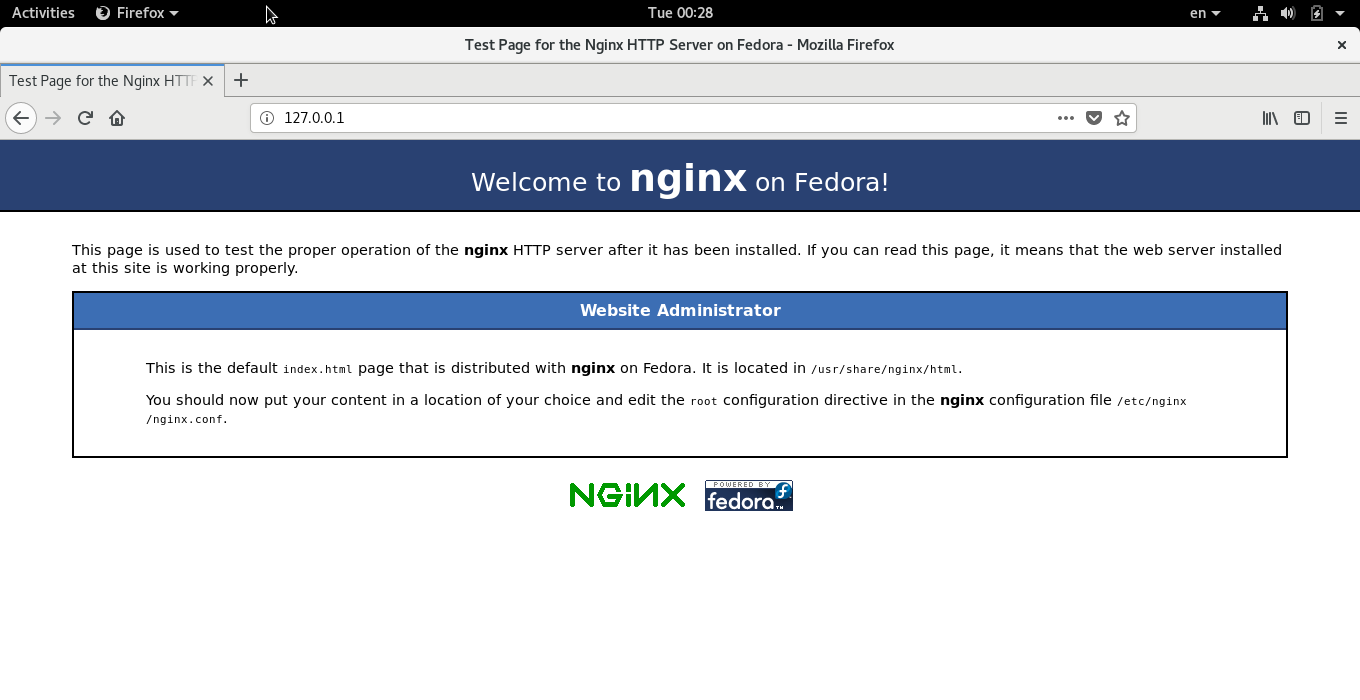Reload the current page
This screenshot has width=1360, height=700.
tap(85, 118)
